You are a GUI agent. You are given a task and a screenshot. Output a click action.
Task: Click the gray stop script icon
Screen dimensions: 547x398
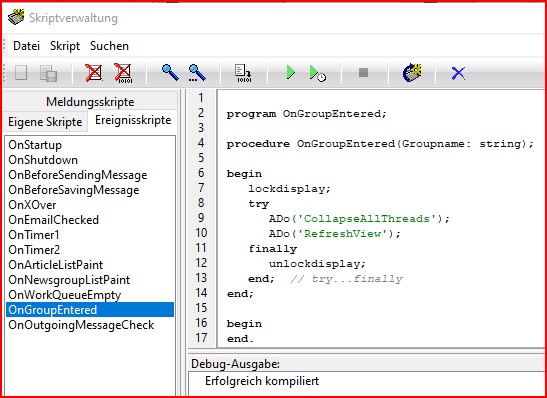(x=364, y=73)
